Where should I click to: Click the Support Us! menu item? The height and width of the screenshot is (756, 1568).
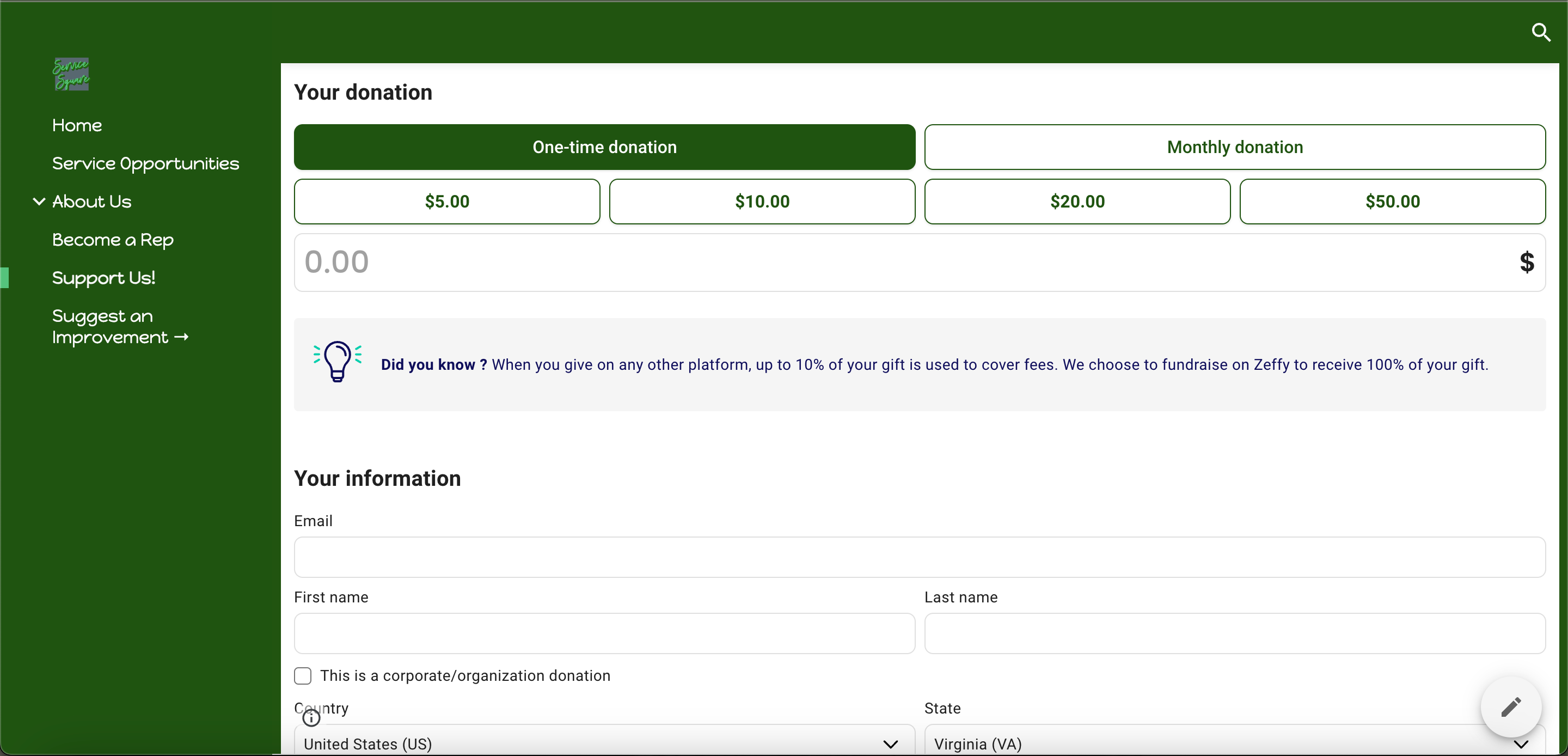[103, 278]
